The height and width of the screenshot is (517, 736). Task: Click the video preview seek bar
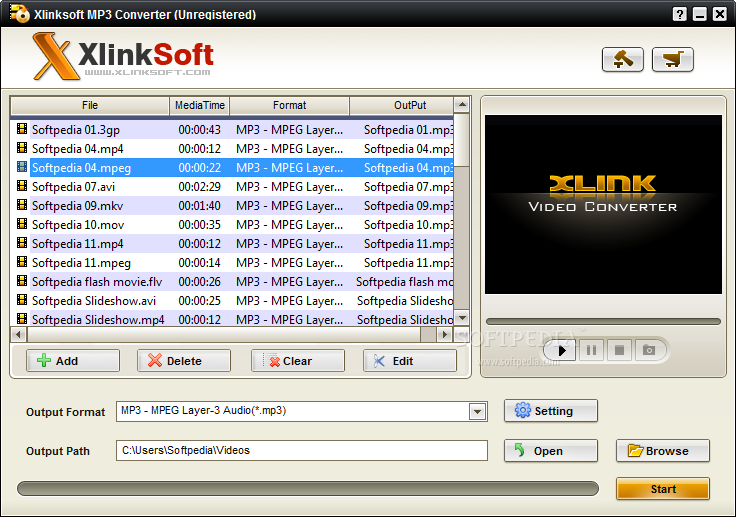tap(603, 322)
